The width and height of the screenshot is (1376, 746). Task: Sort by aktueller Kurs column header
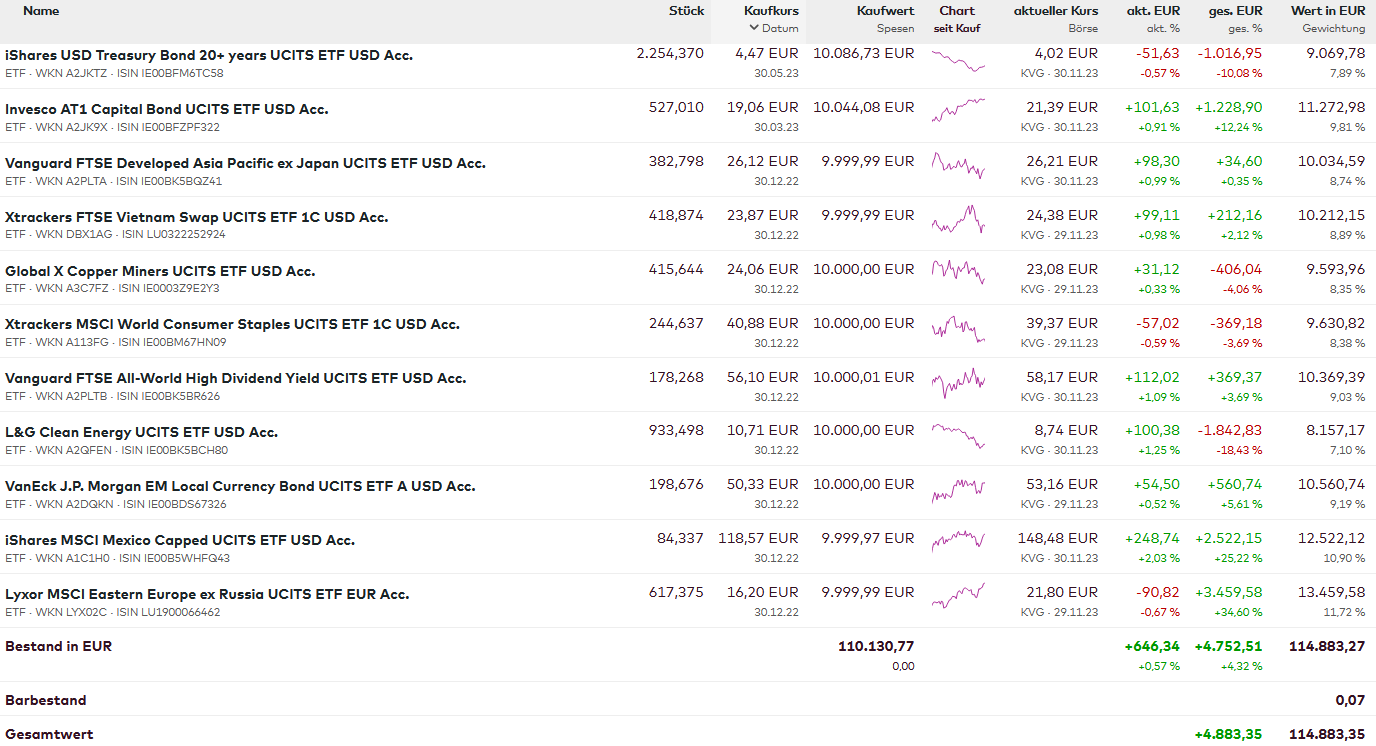click(1055, 11)
